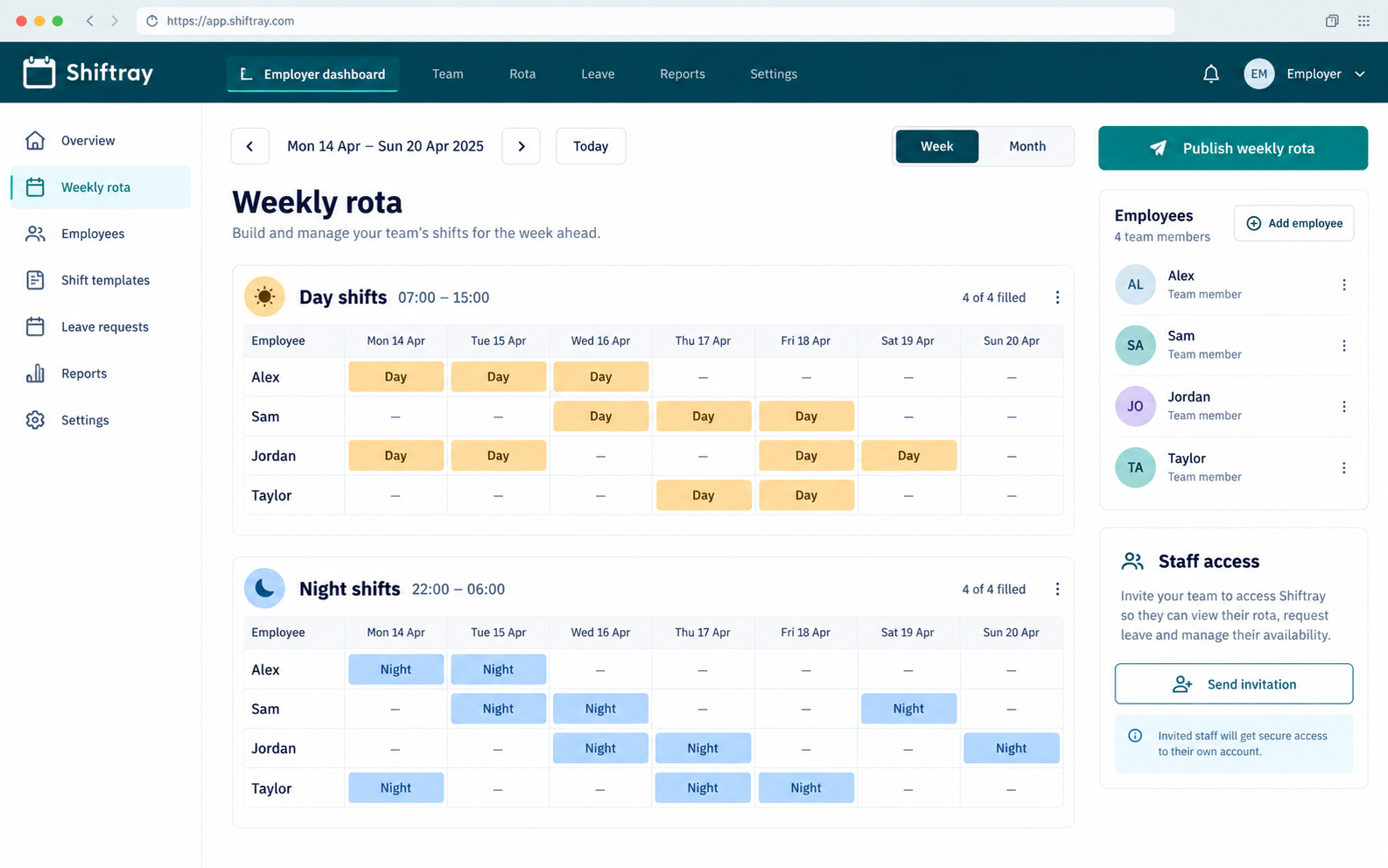The image size is (1388, 868).
Task: Select Alex's Night shift on Tue 15 Apr
Action: coord(498,669)
